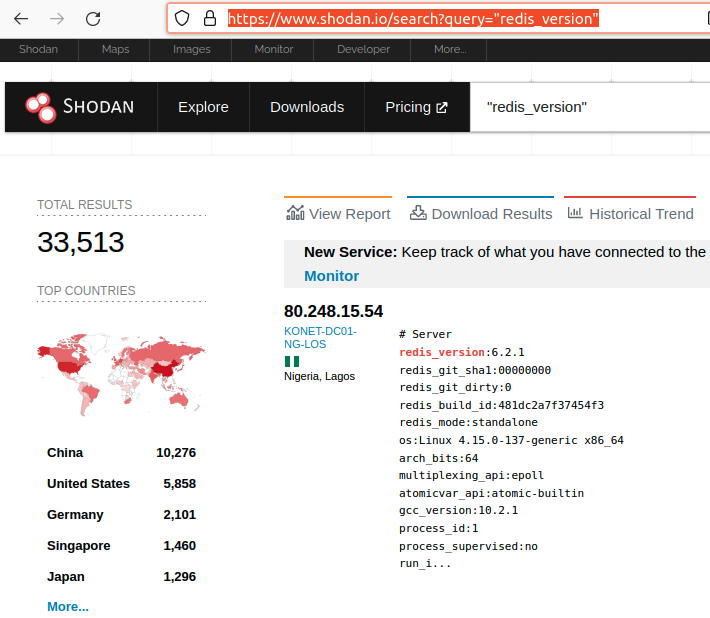Open the Pricing navigation link
Screen dimensions: 710x618
tap(417, 107)
